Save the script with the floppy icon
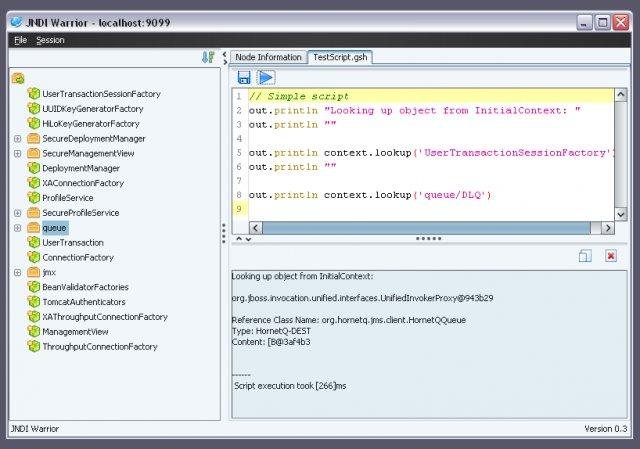This screenshot has width=640, height=449. pos(244,78)
